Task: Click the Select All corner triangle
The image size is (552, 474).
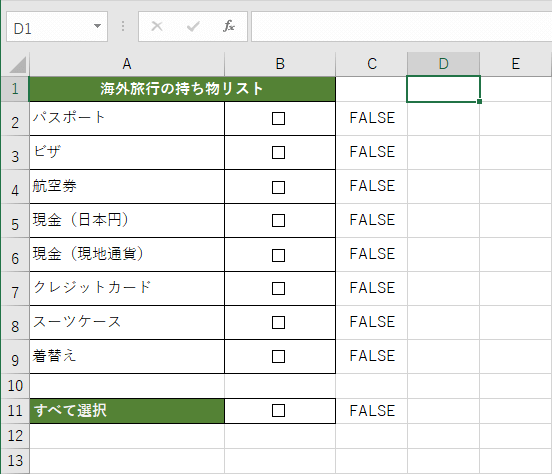Action: click(18, 65)
